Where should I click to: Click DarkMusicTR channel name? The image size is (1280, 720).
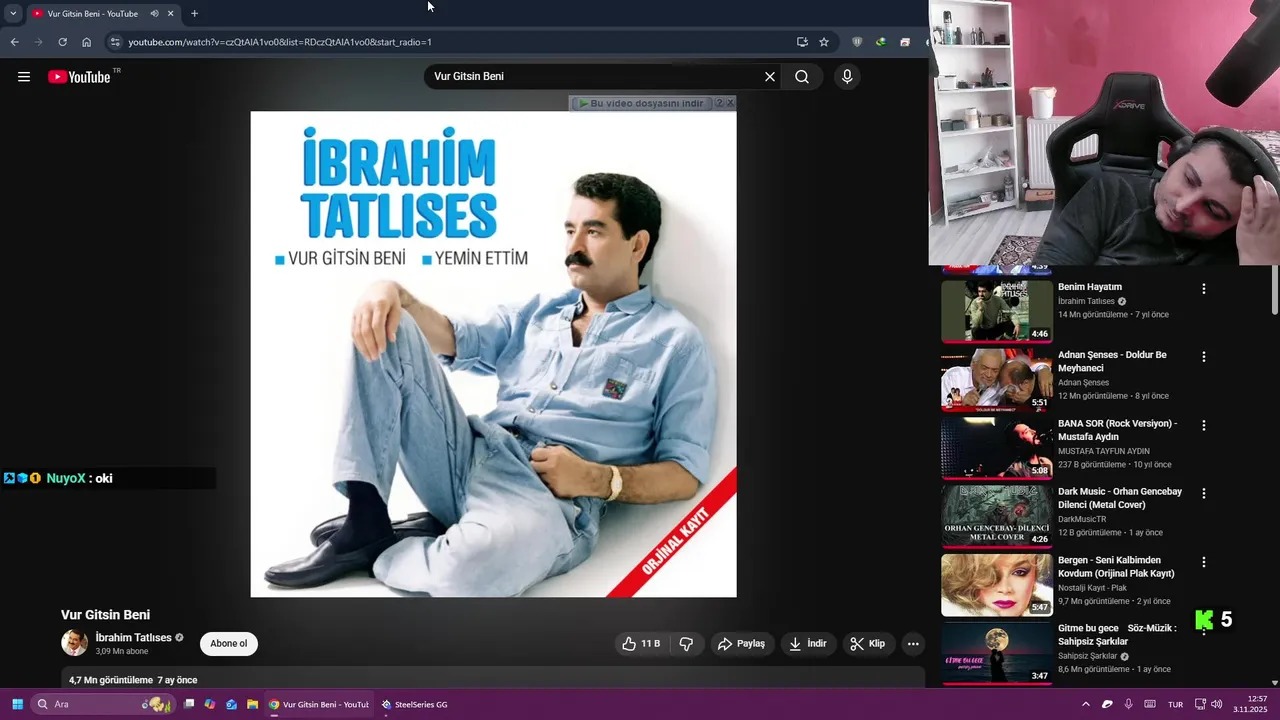tap(1082, 519)
